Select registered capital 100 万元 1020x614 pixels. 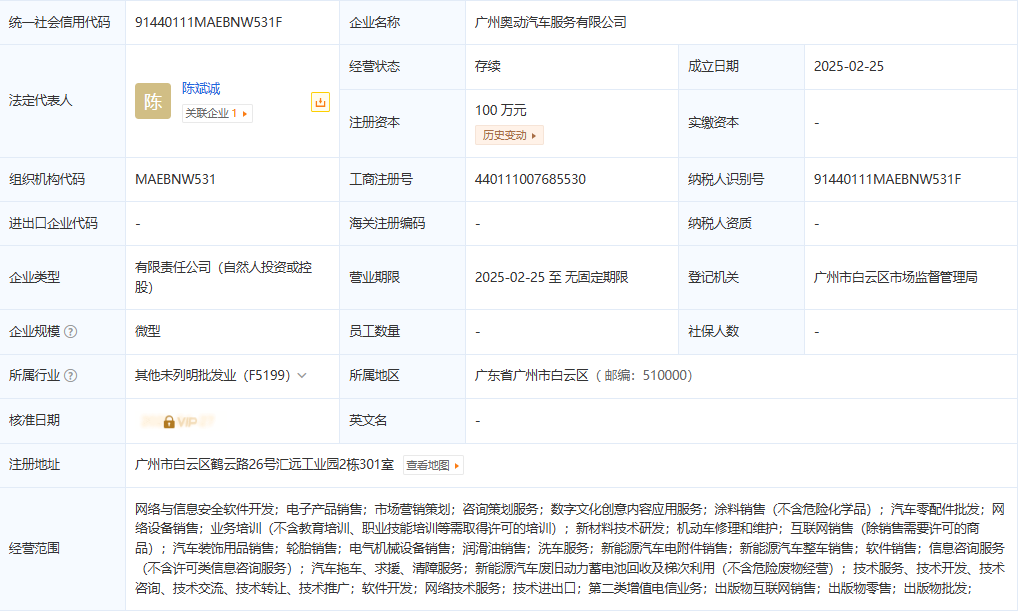501,111
